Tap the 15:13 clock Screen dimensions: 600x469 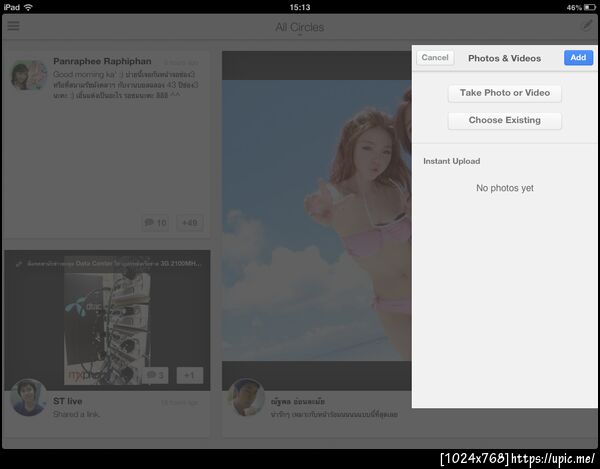300,7
